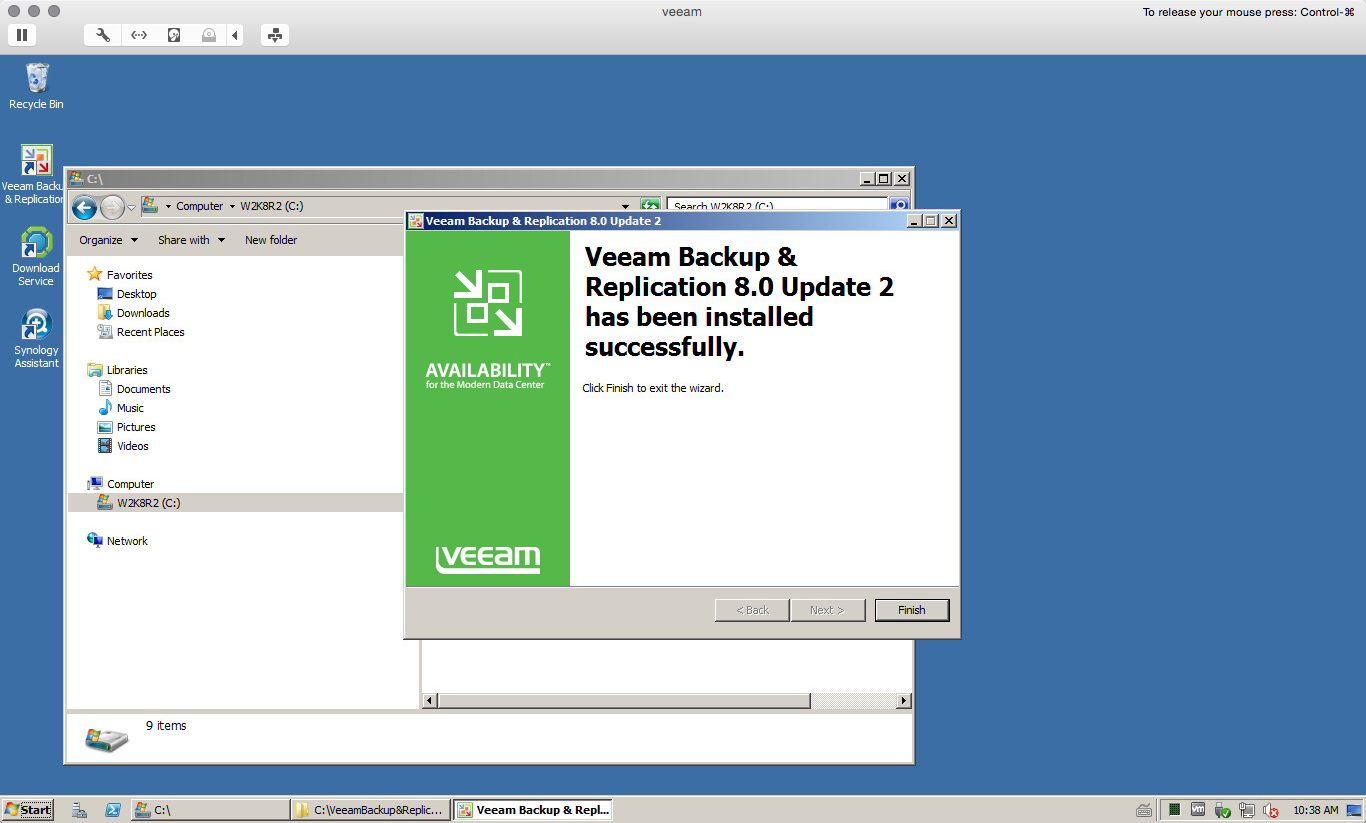
Task: Click the network adapter icon in VM toolbar
Action: pyautogui.click(x=139, y=35)
